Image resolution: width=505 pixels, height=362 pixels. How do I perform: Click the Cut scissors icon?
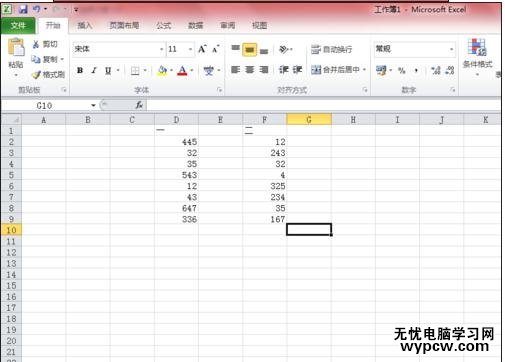(x=36, y=44)
